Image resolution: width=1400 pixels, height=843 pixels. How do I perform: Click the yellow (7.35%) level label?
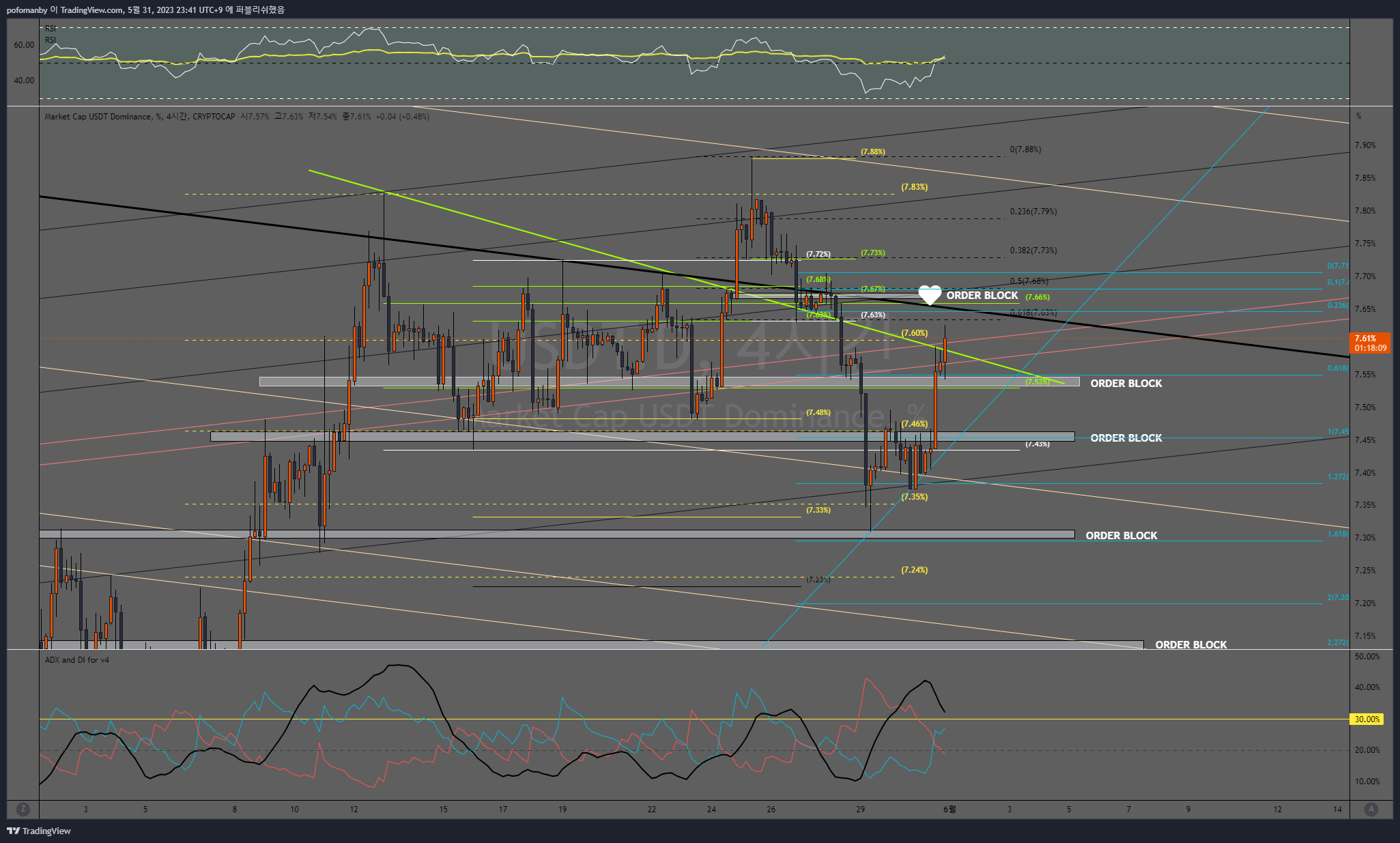[x=914, y=497]
